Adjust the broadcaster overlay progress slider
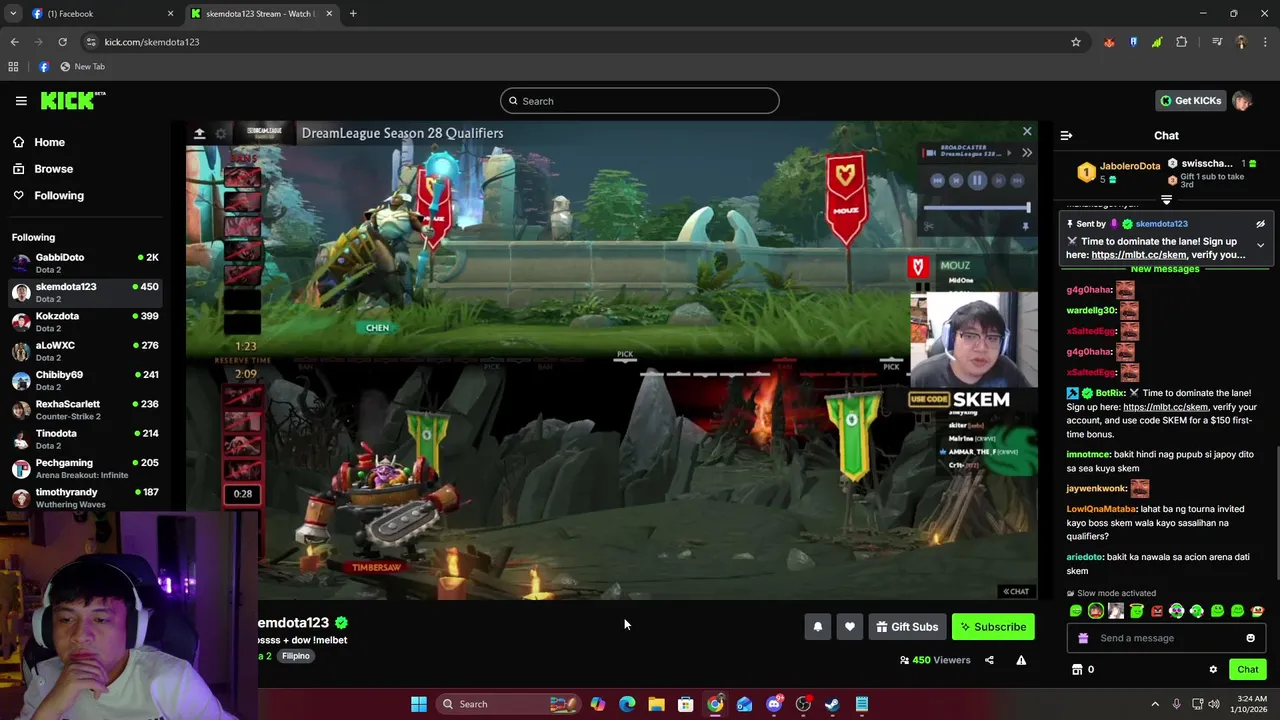Image resolution: width=1280 pixels, height=720 pixels. coord(976,208)
